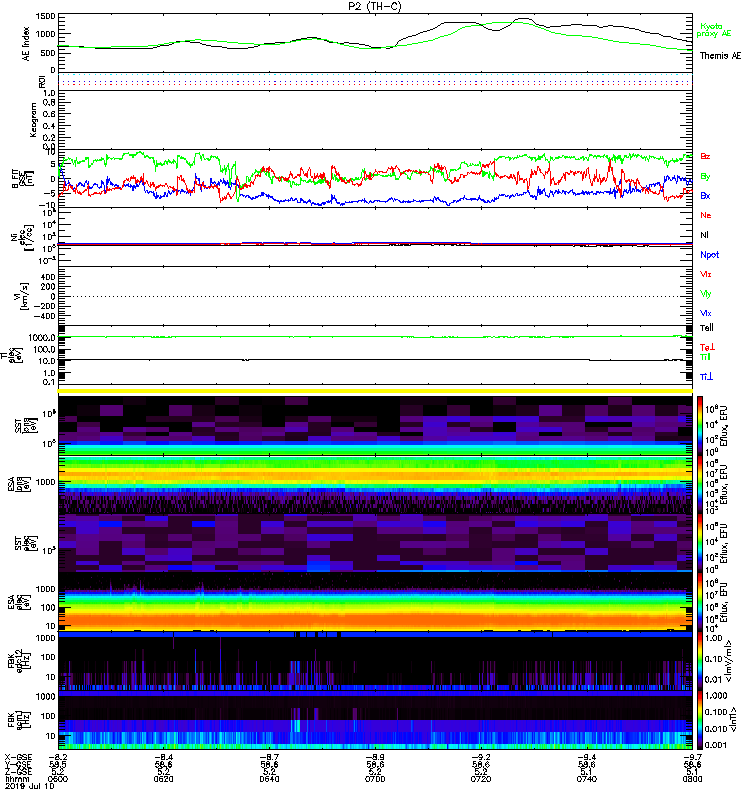
Task: Select the blue "Npot" legend entry
Action: (710, 255)
